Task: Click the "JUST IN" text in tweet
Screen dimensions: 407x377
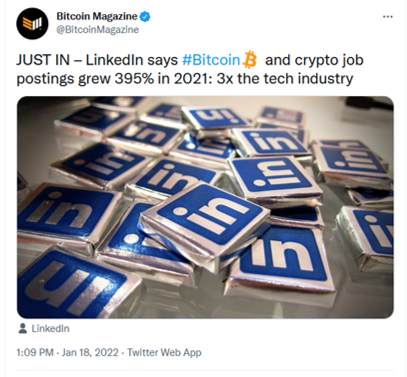Action: pos(43,60)
